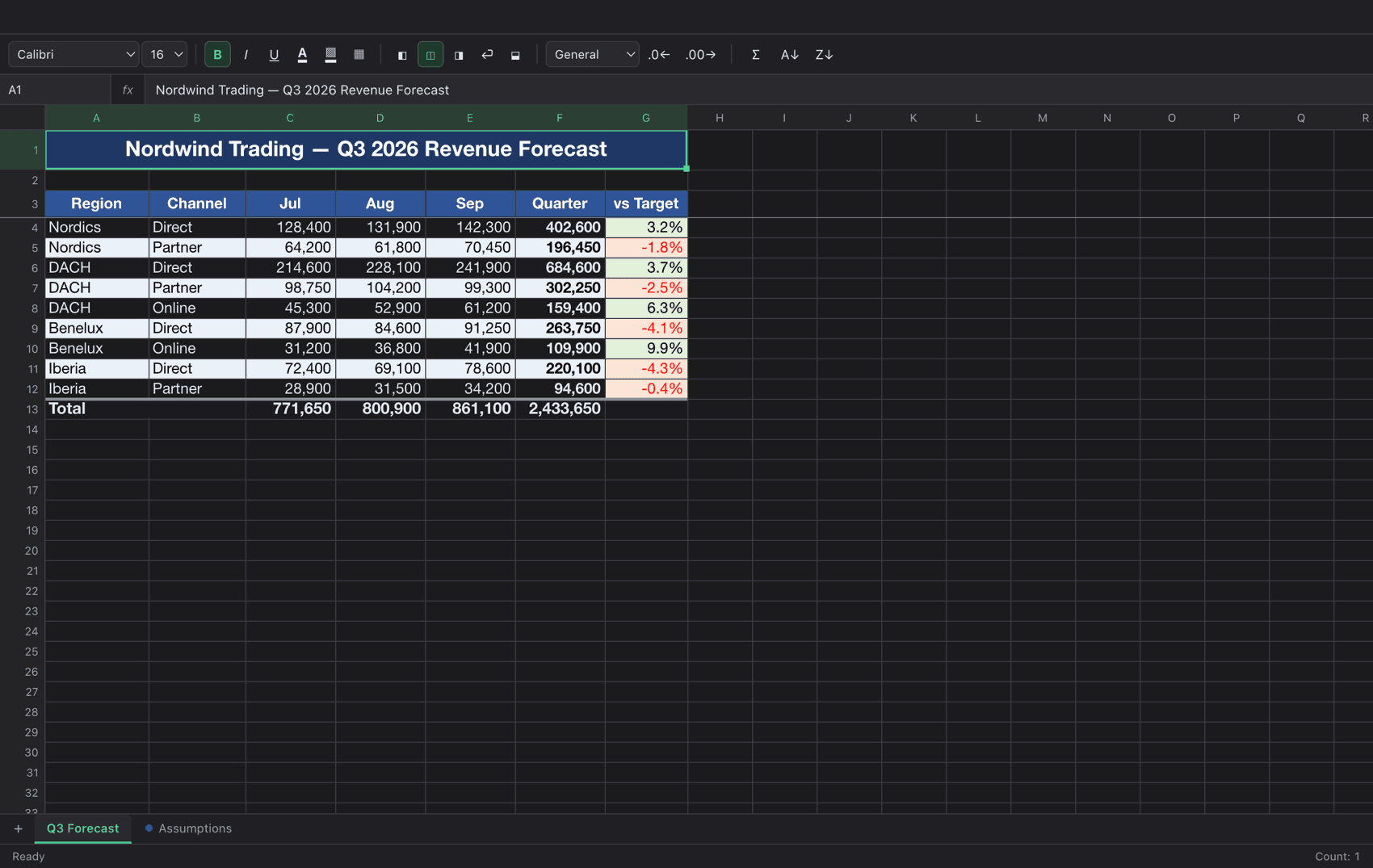Select column G header

(646, 118)
